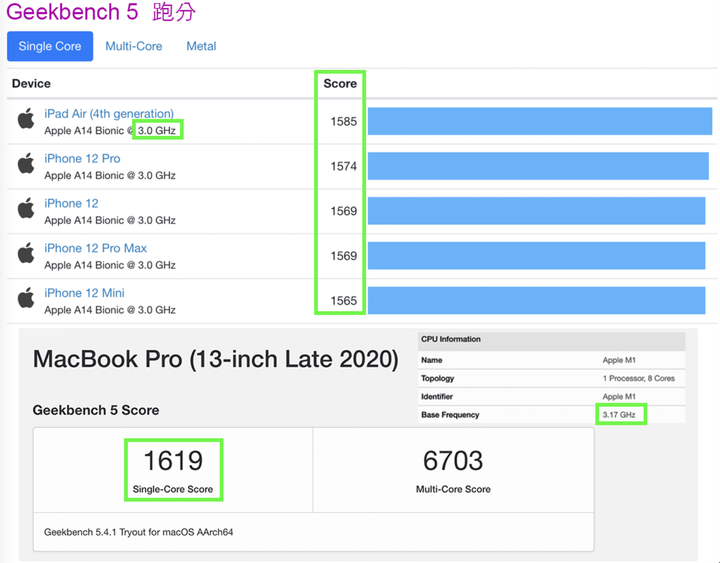Open the iPad Air (4th generation) link
The height and width of the screenshot is (563, 720).
point(109,113)
